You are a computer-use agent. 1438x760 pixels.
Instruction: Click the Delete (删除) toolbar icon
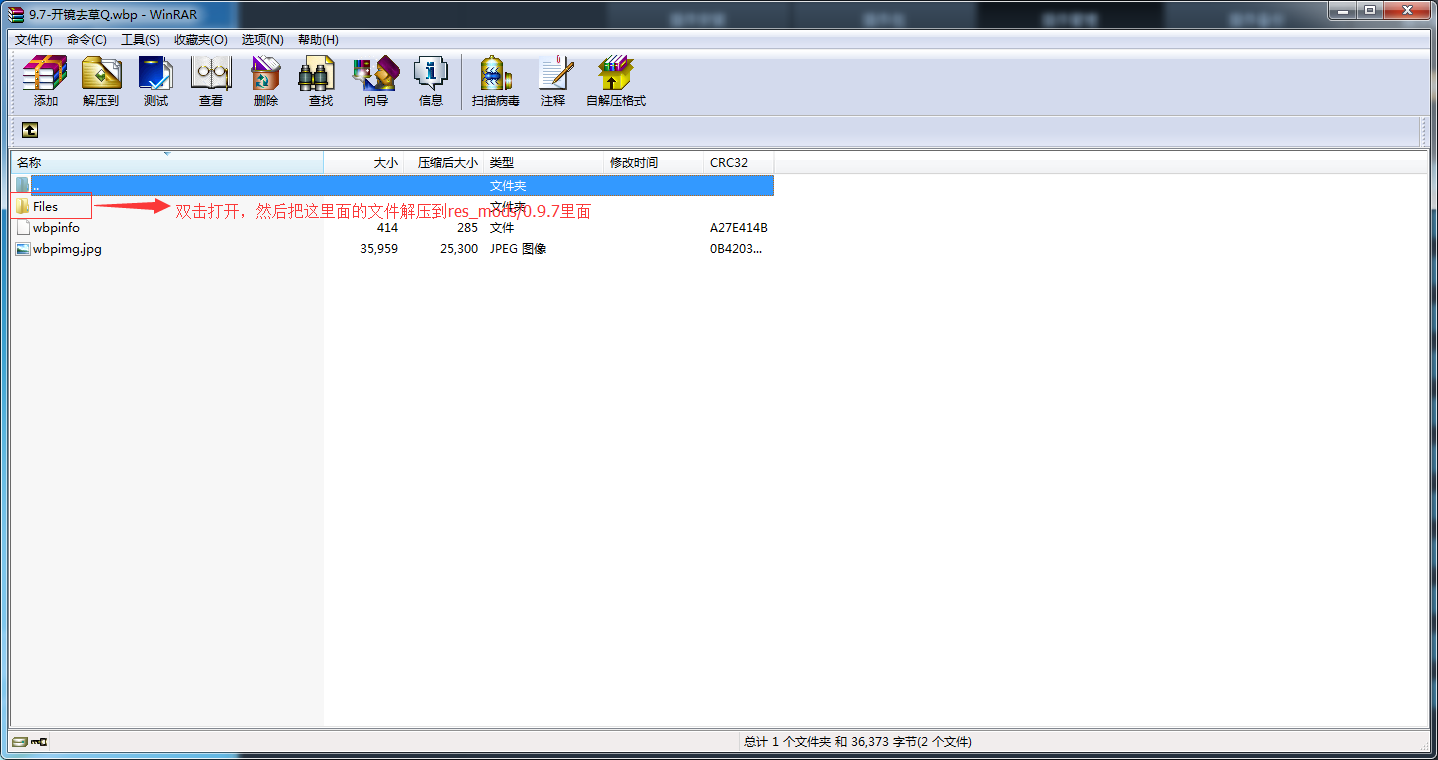tap(266, 81)
